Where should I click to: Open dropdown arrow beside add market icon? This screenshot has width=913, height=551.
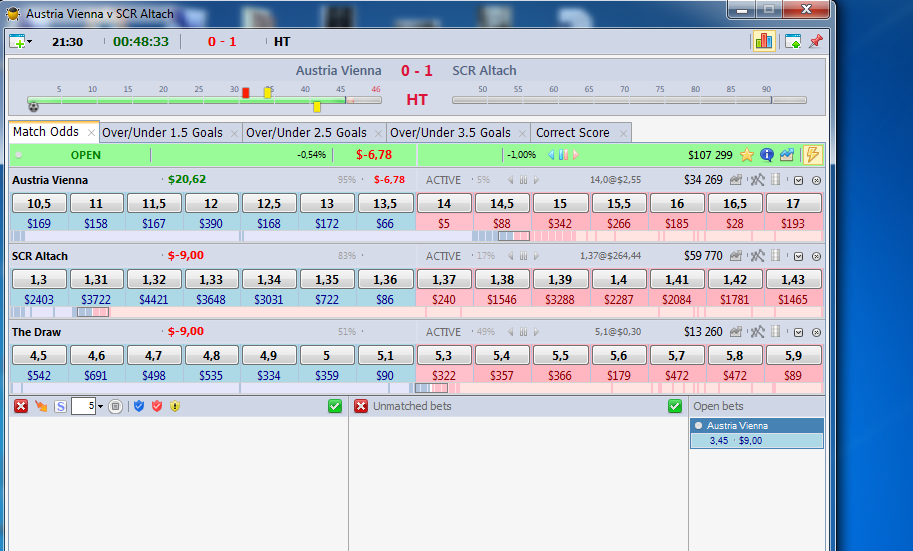[30, 42]
